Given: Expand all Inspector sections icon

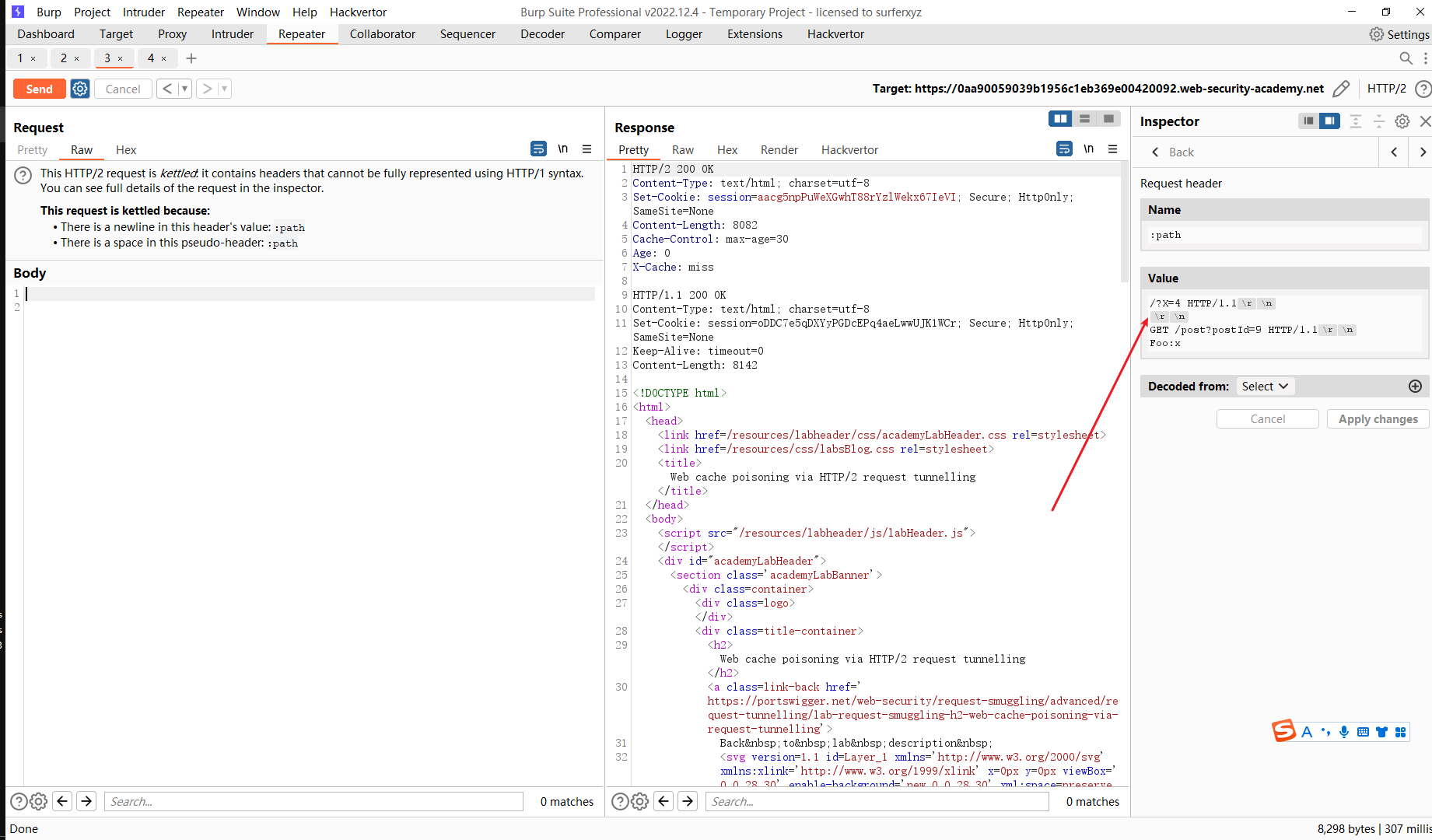Looking at the screenshot, I should tap(1356, 121).
